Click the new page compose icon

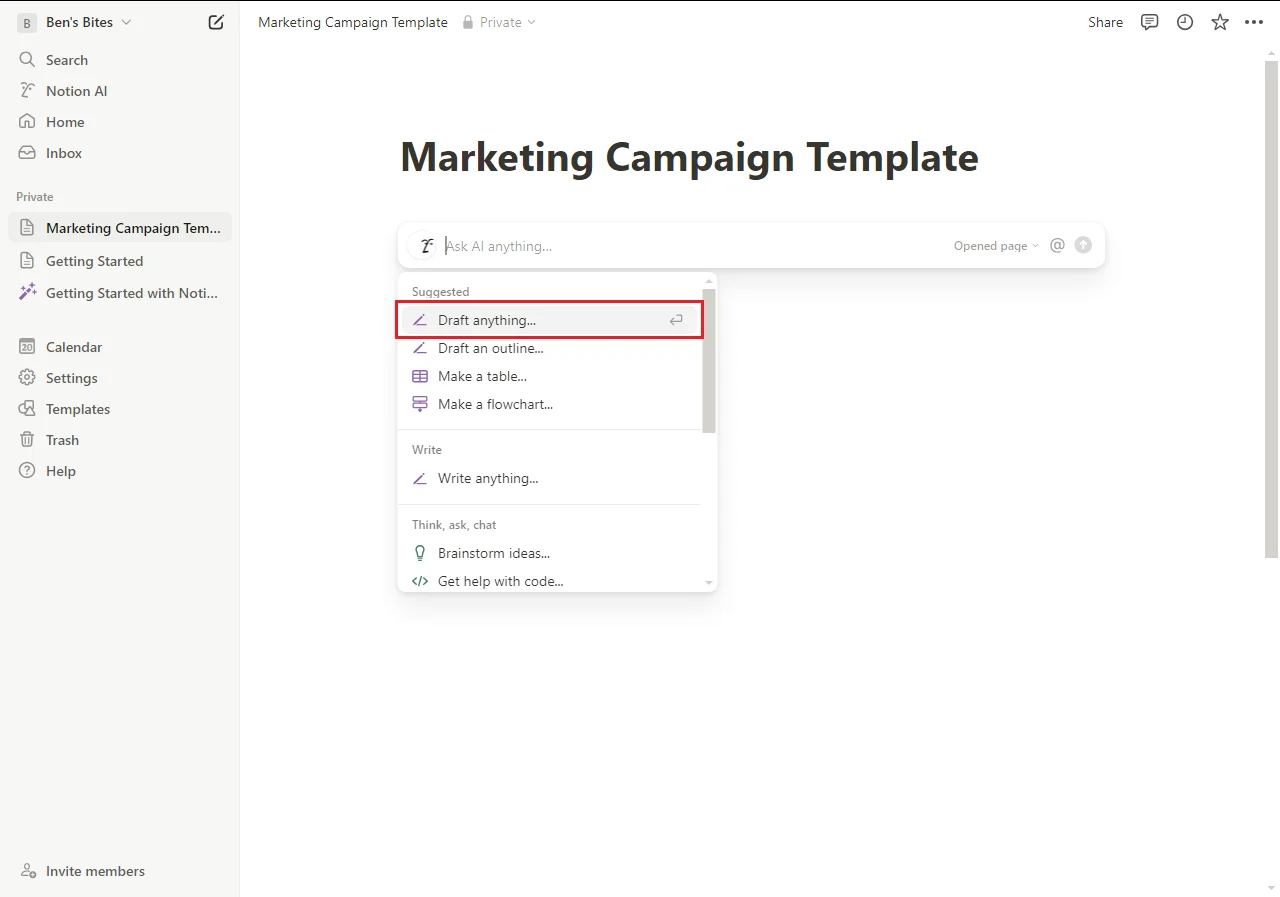pyautogui.click(x=216, y=22)
